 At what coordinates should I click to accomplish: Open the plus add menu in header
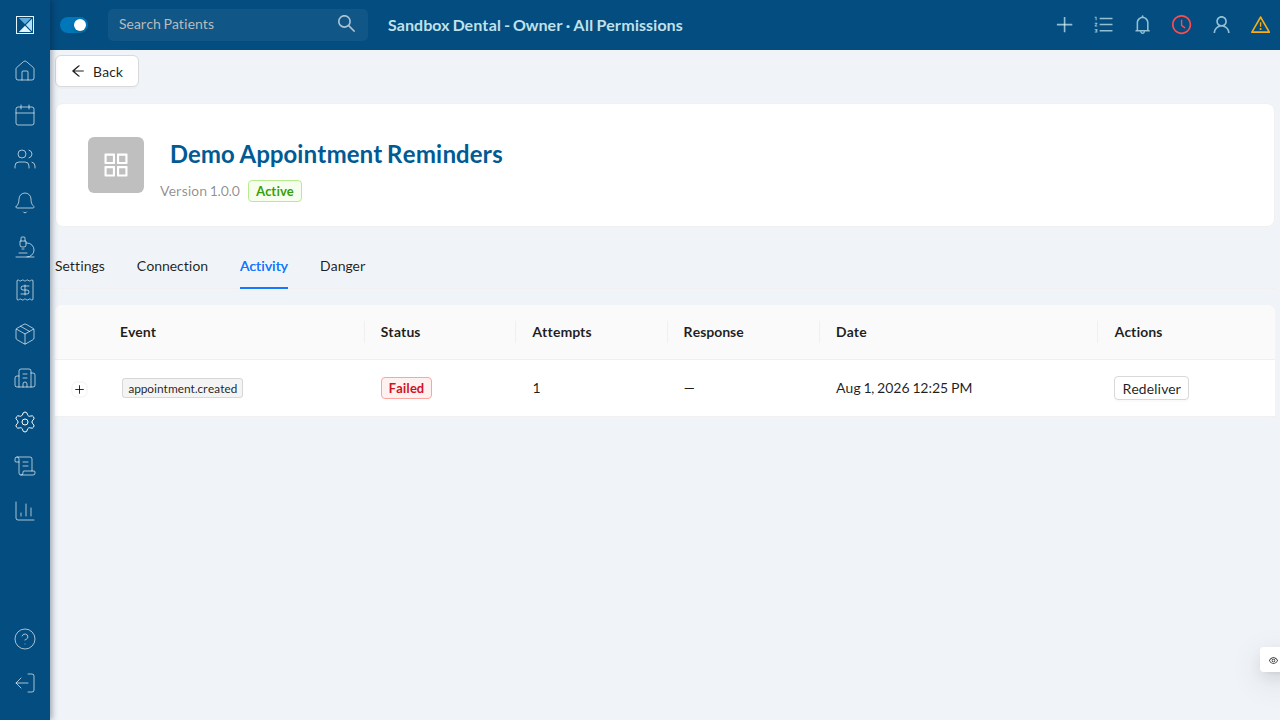pos(1065,25)
